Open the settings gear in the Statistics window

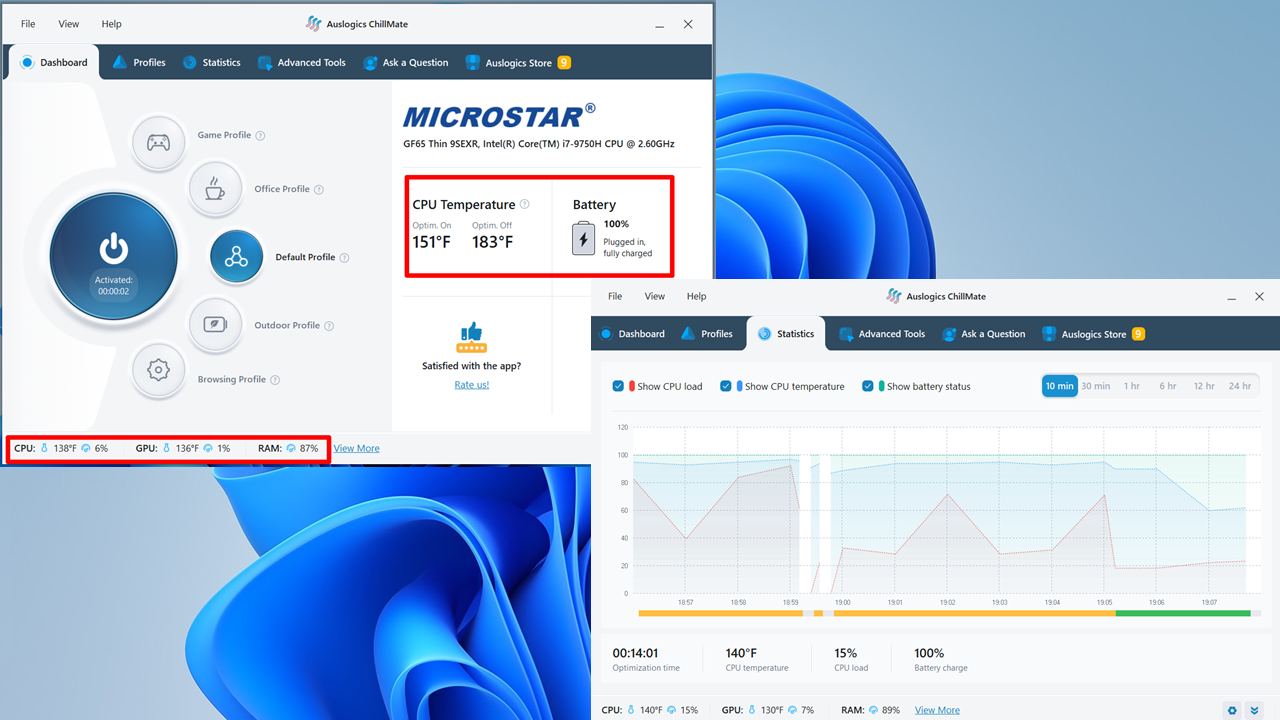pos(1232,710)
